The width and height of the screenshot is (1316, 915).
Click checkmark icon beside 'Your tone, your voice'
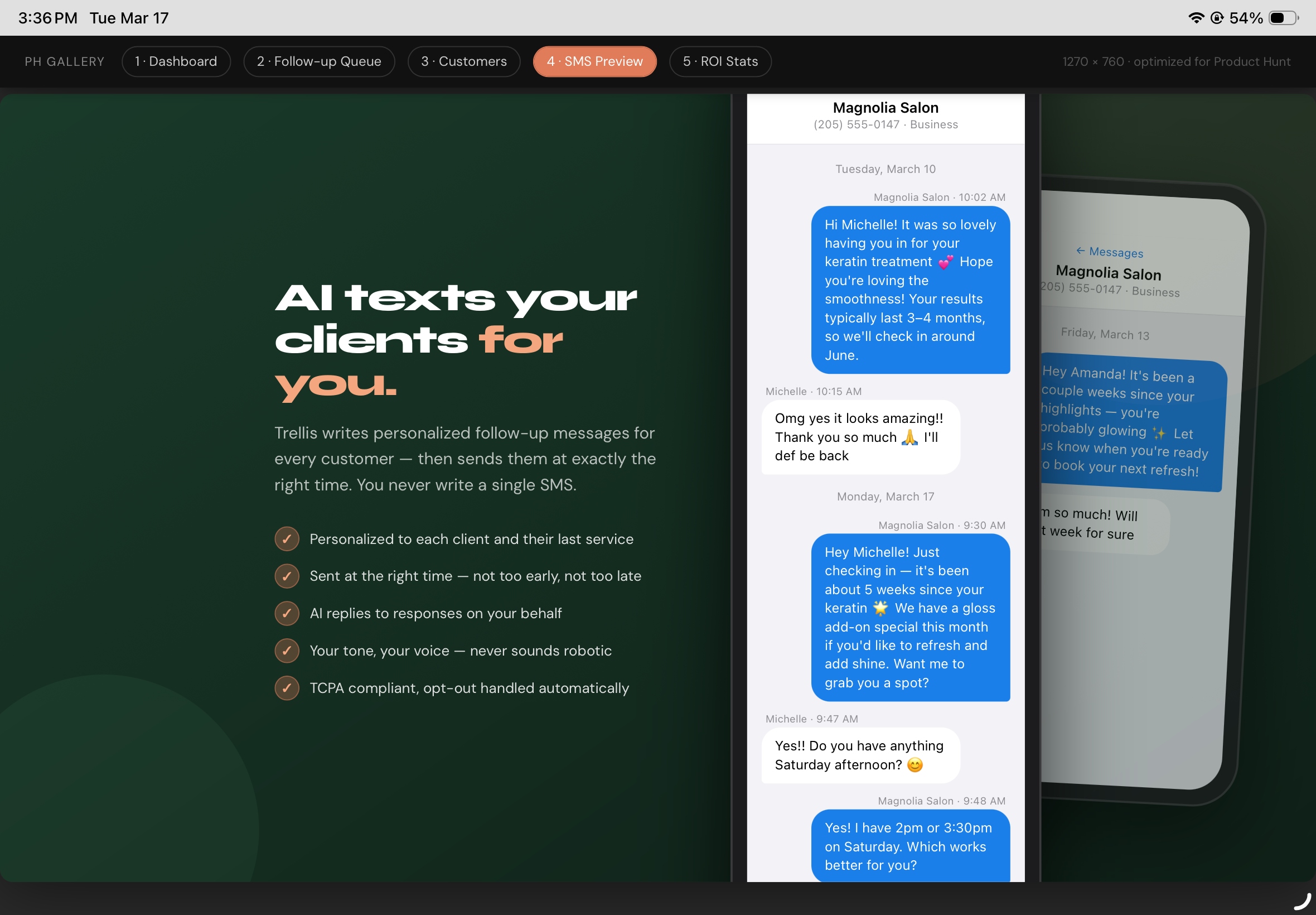pyautogui.click(x=287, y=651)
